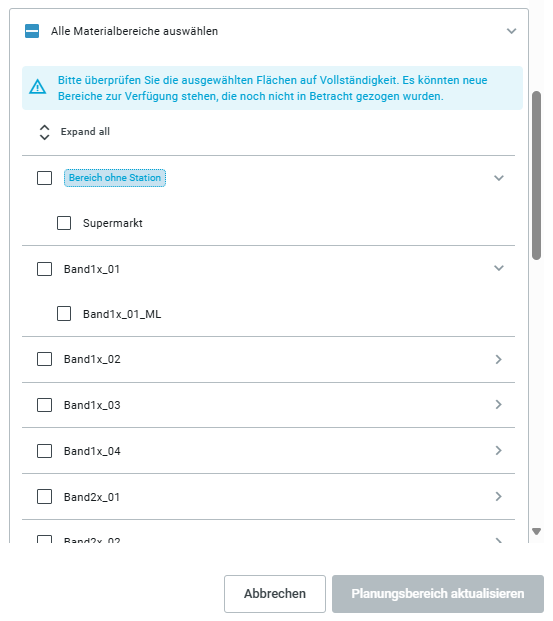Collapse the Bereich ohne Station group
Image resolution: width=553 pixels, height=621 pixels.
(499, 178)
